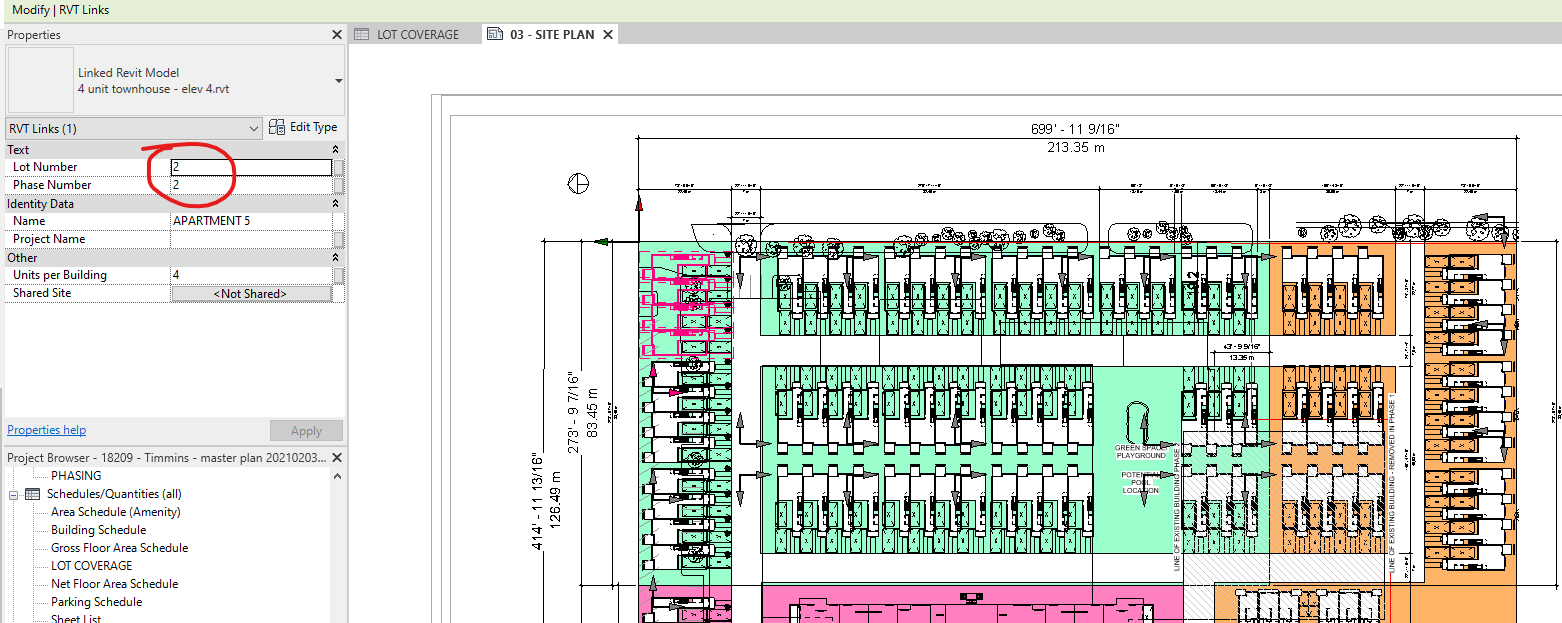Click the Schedules/Quantities table icon in Project Browser
1562x623 pixels.
[x=30, y=493]
